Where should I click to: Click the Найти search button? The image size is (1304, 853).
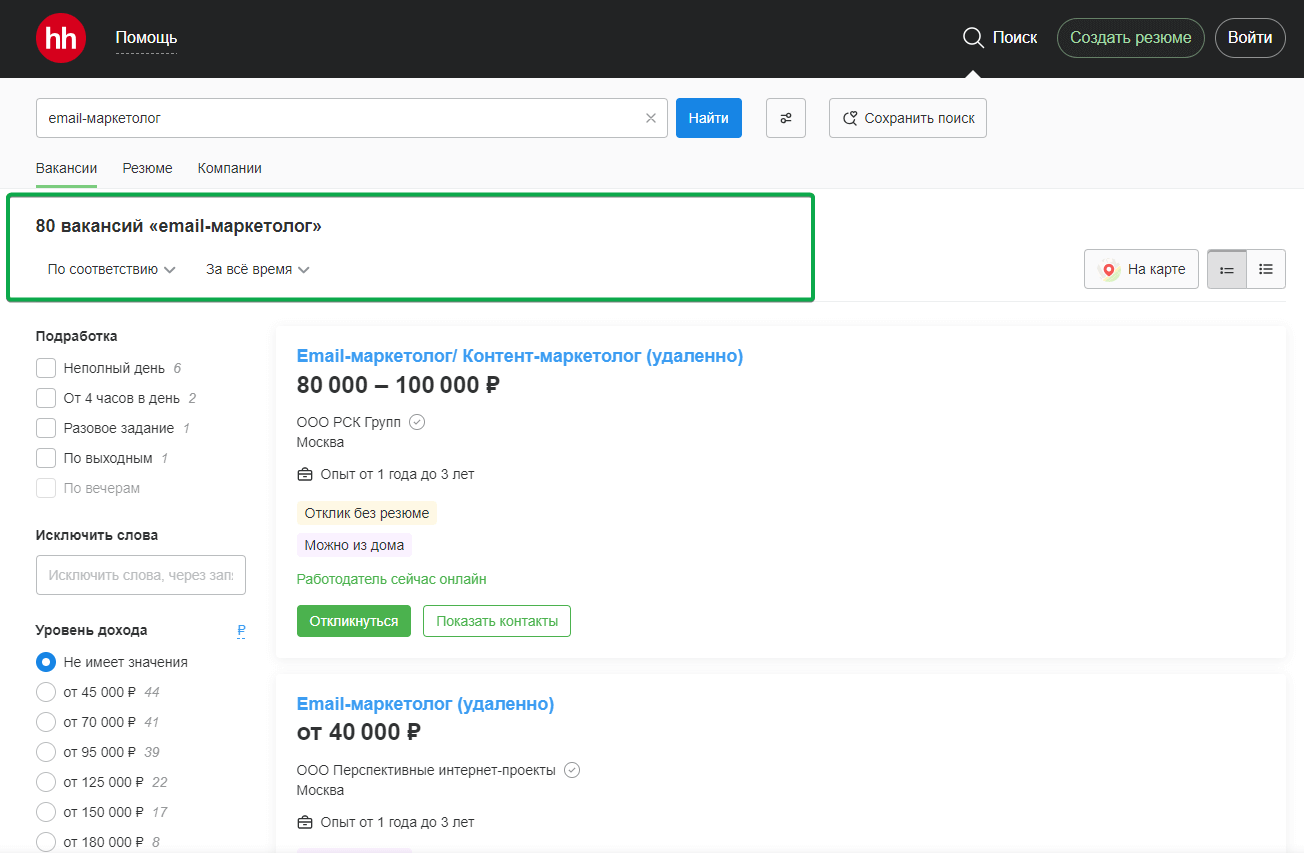[x=709, y=118]
